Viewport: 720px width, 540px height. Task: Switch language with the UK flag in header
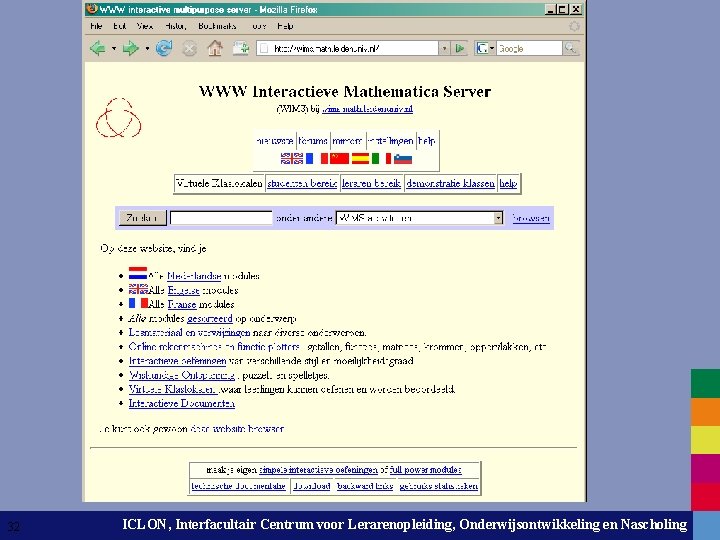292,158
